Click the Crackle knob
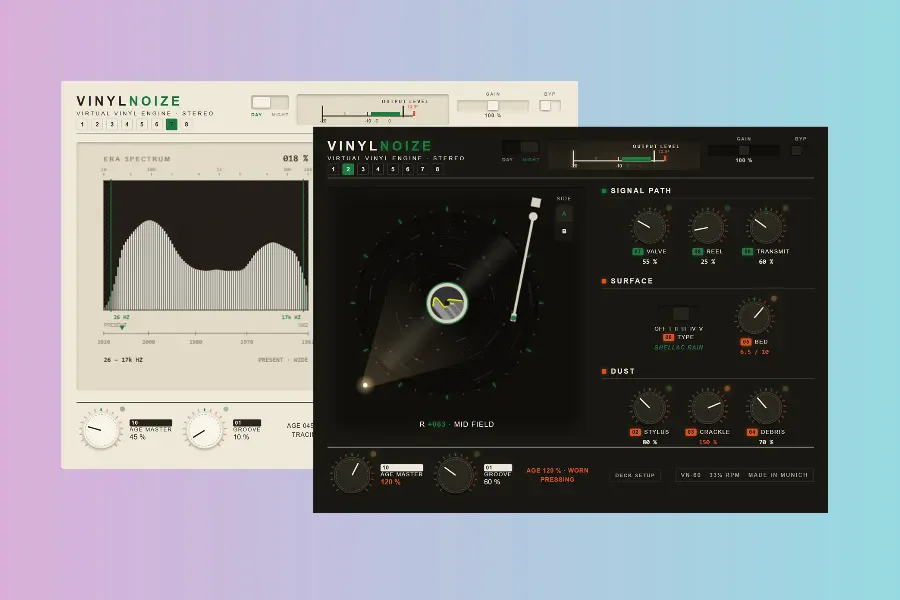The width and height of the screenshot is (900, 600). coord(708,407)
